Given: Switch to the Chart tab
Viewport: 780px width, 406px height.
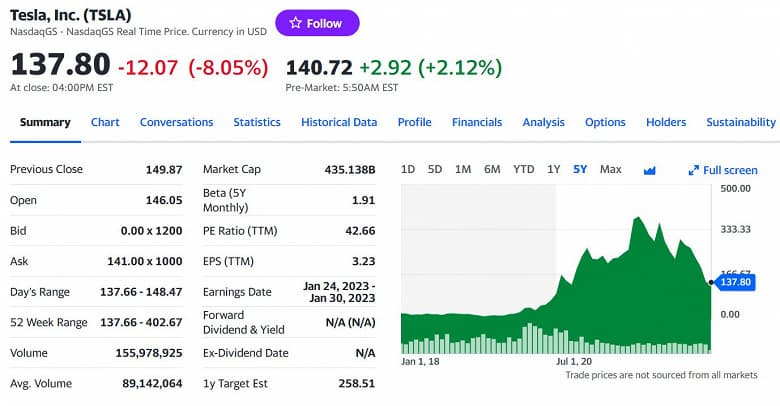Looking at the screenshot, I should 105,122.
